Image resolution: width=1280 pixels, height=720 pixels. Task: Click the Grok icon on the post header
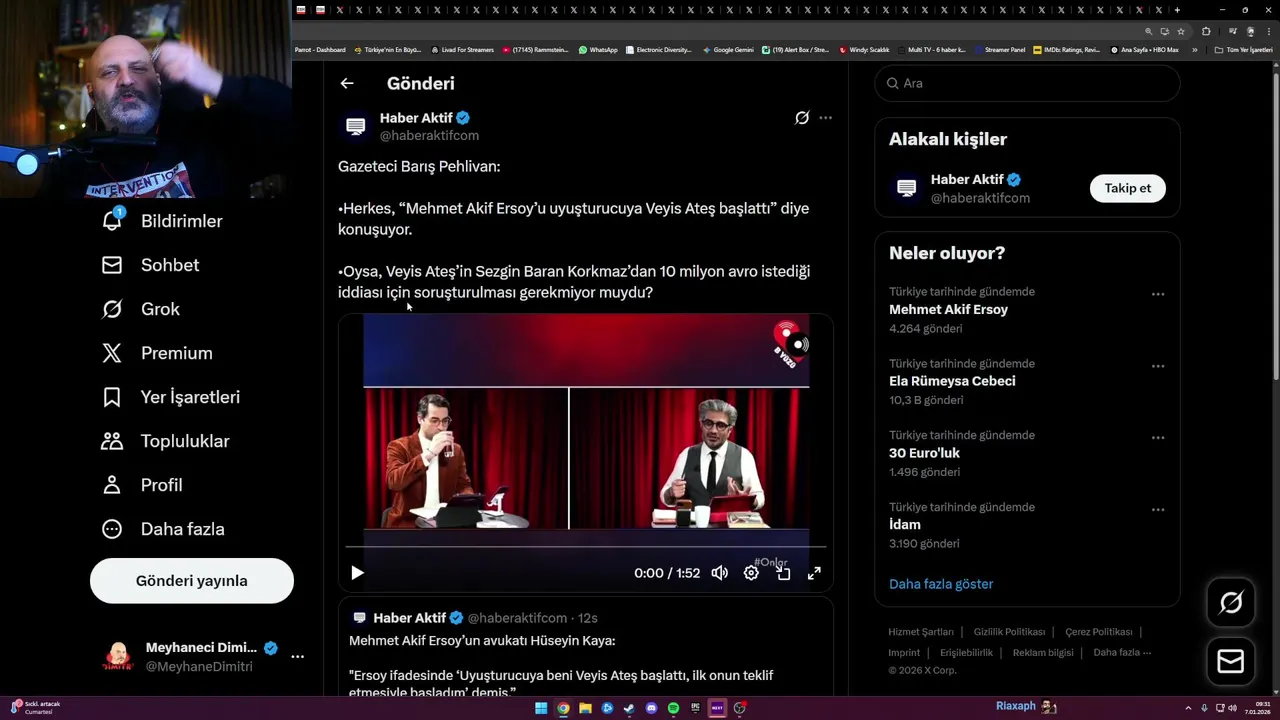[x=802, y=118]
